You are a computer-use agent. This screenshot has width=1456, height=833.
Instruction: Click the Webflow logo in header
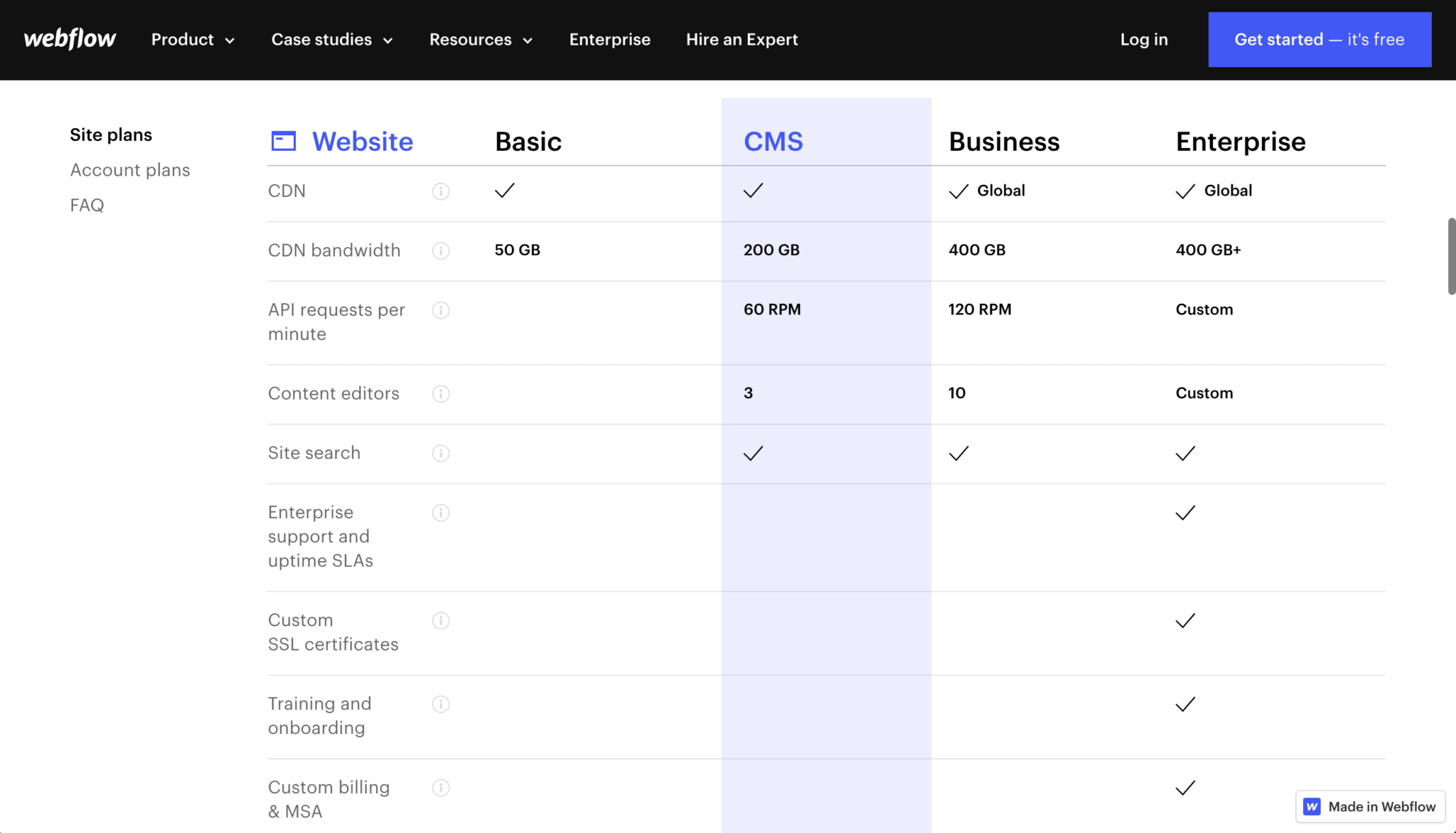[70, 39]
